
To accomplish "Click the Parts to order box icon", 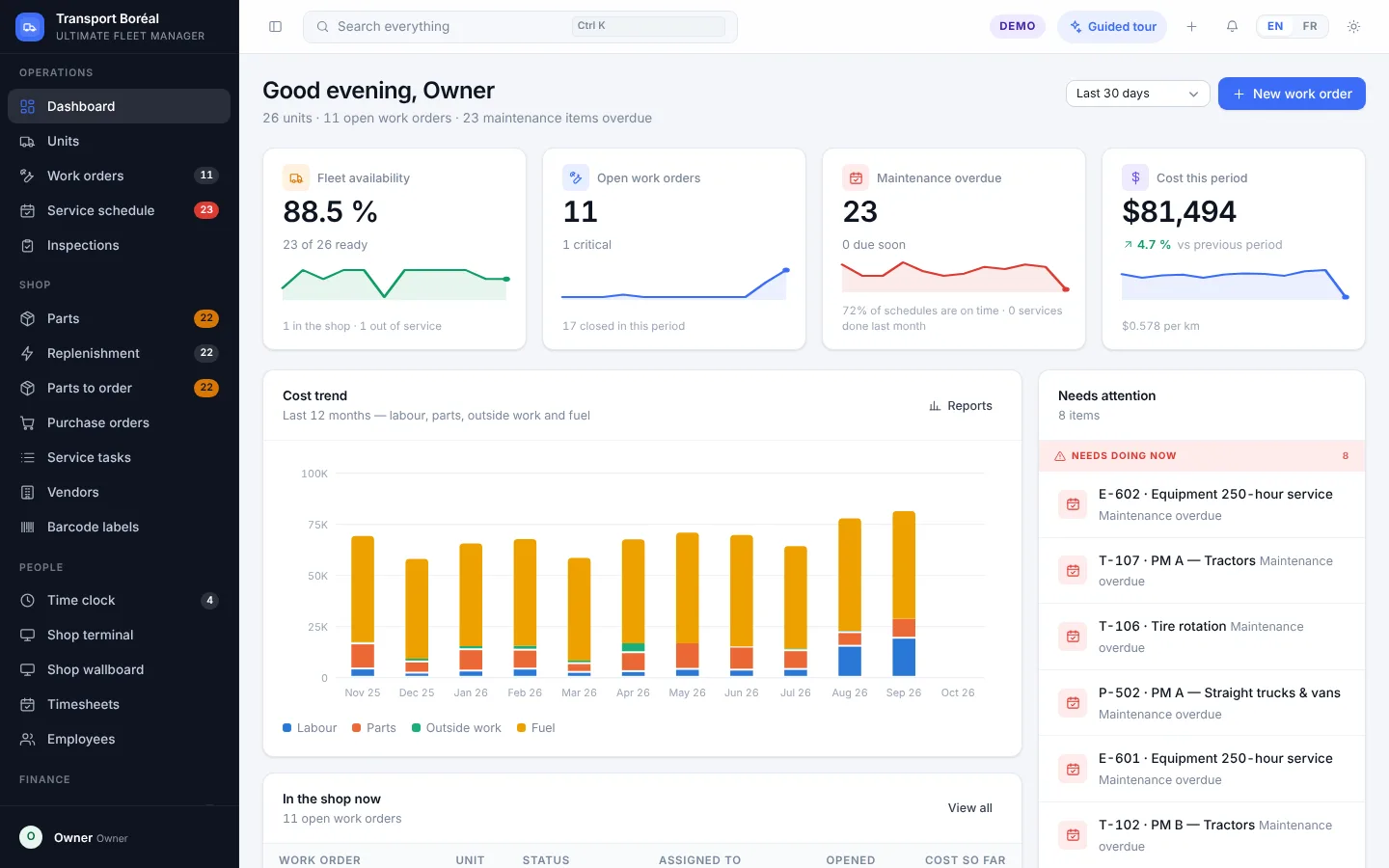I will pos(28,388).
